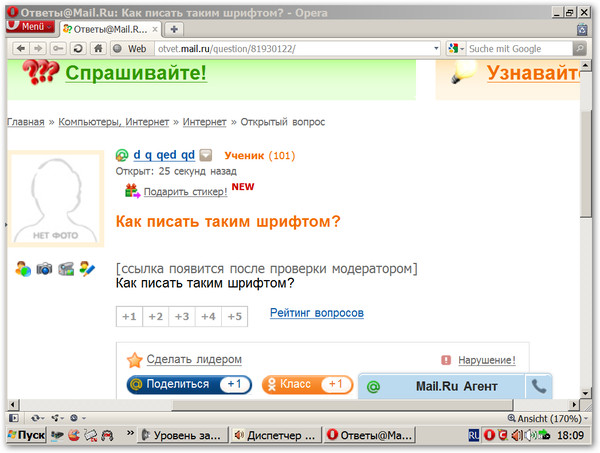Reload the page with the refresh button
Image resolution: width=600 pixels, height=453 pixels.
tap(78, 49)
